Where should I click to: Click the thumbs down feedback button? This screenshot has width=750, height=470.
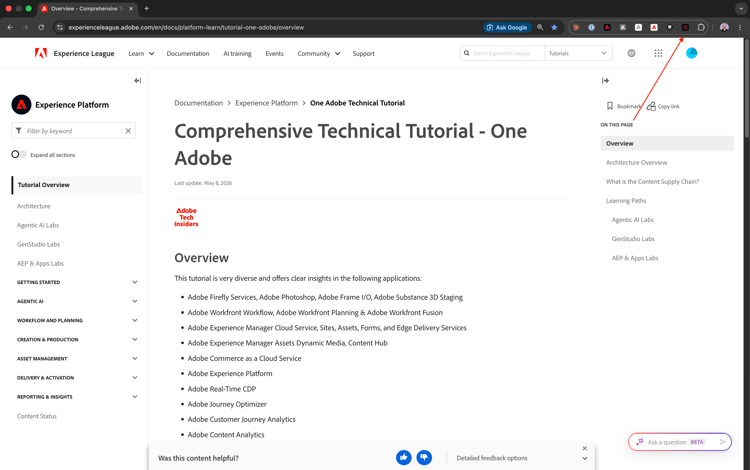[x=424, y=458]
